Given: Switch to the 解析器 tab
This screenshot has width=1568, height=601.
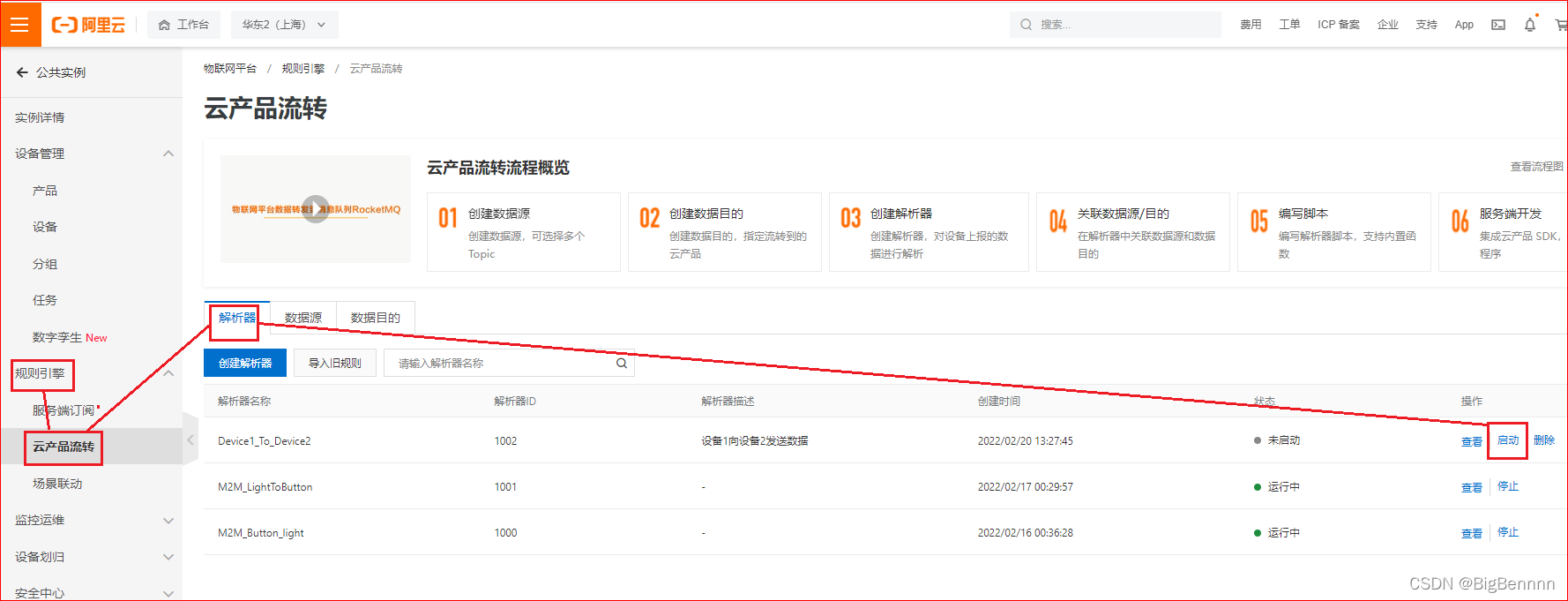Looking at the screenshot, I should click(237, 318).
